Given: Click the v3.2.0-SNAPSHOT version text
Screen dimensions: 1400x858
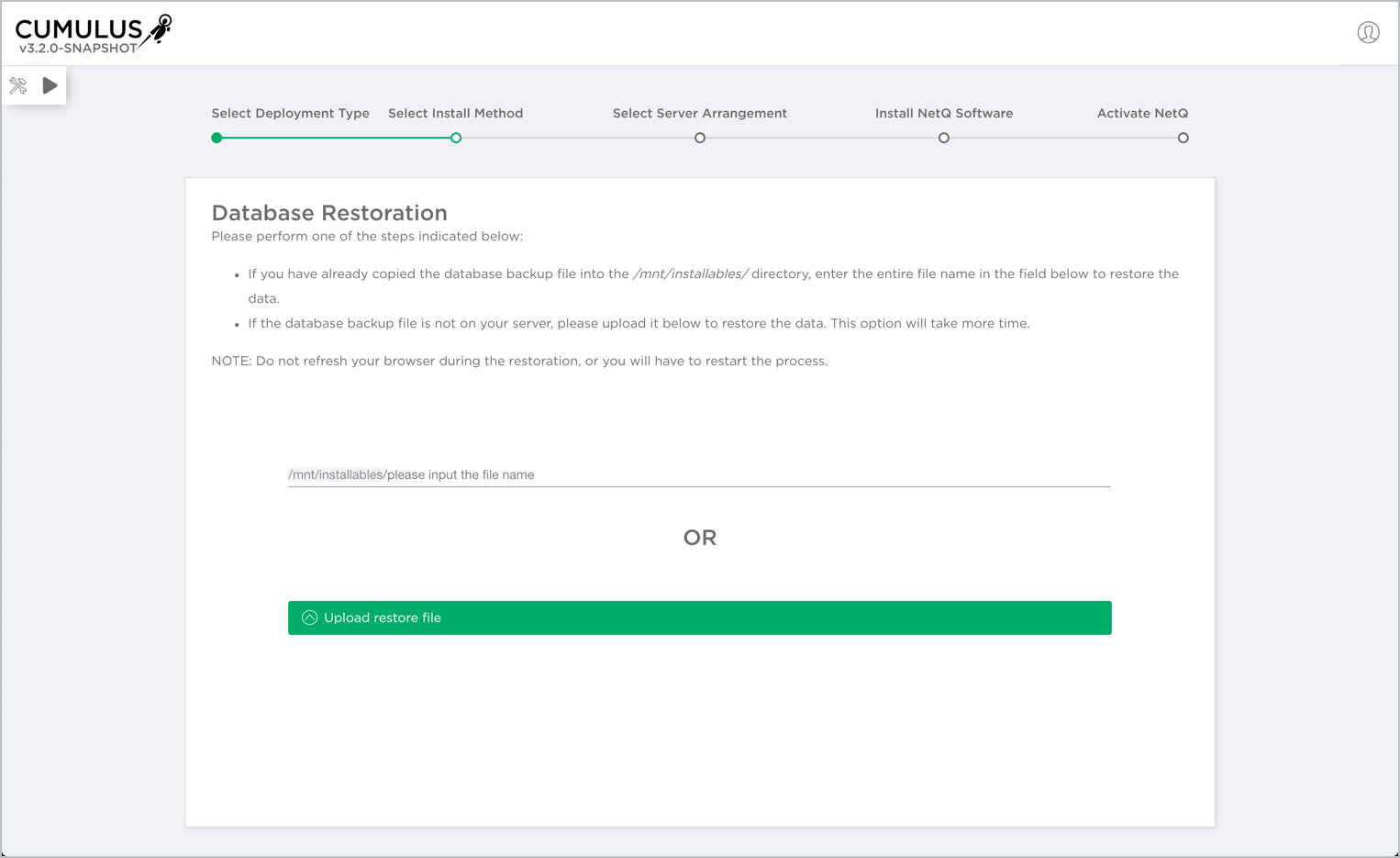Looking at the screenshot, I should (x=78, y=49).
